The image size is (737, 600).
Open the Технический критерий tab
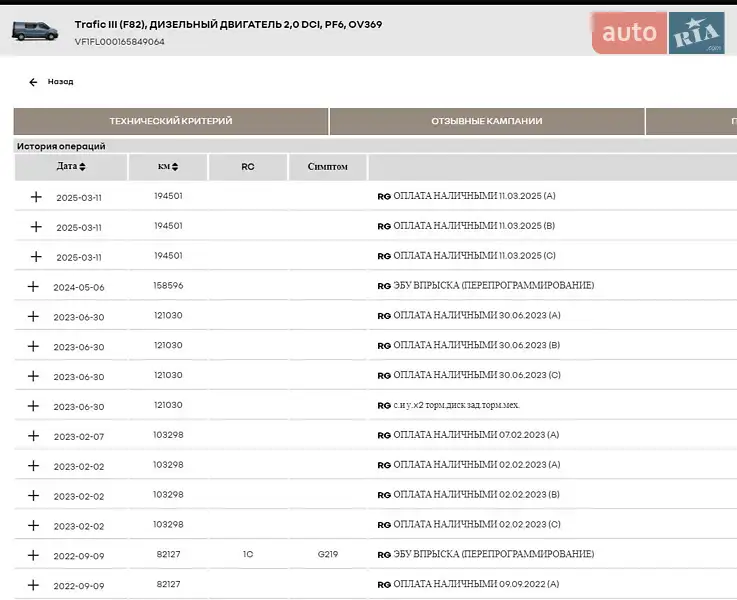point(171,121)
